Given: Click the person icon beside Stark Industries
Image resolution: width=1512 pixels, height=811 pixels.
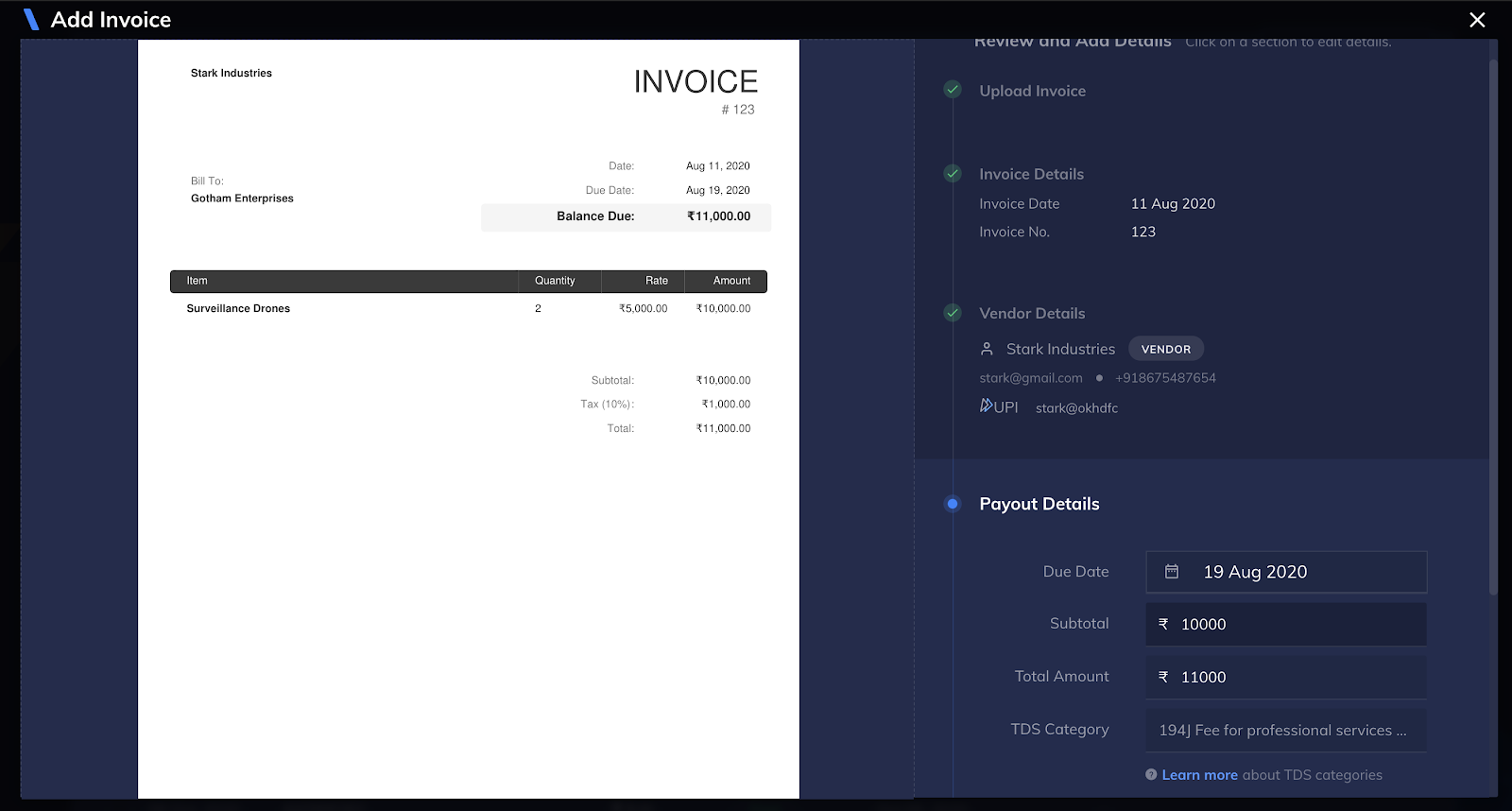Looking at the screenshot, I should (987, 349).
